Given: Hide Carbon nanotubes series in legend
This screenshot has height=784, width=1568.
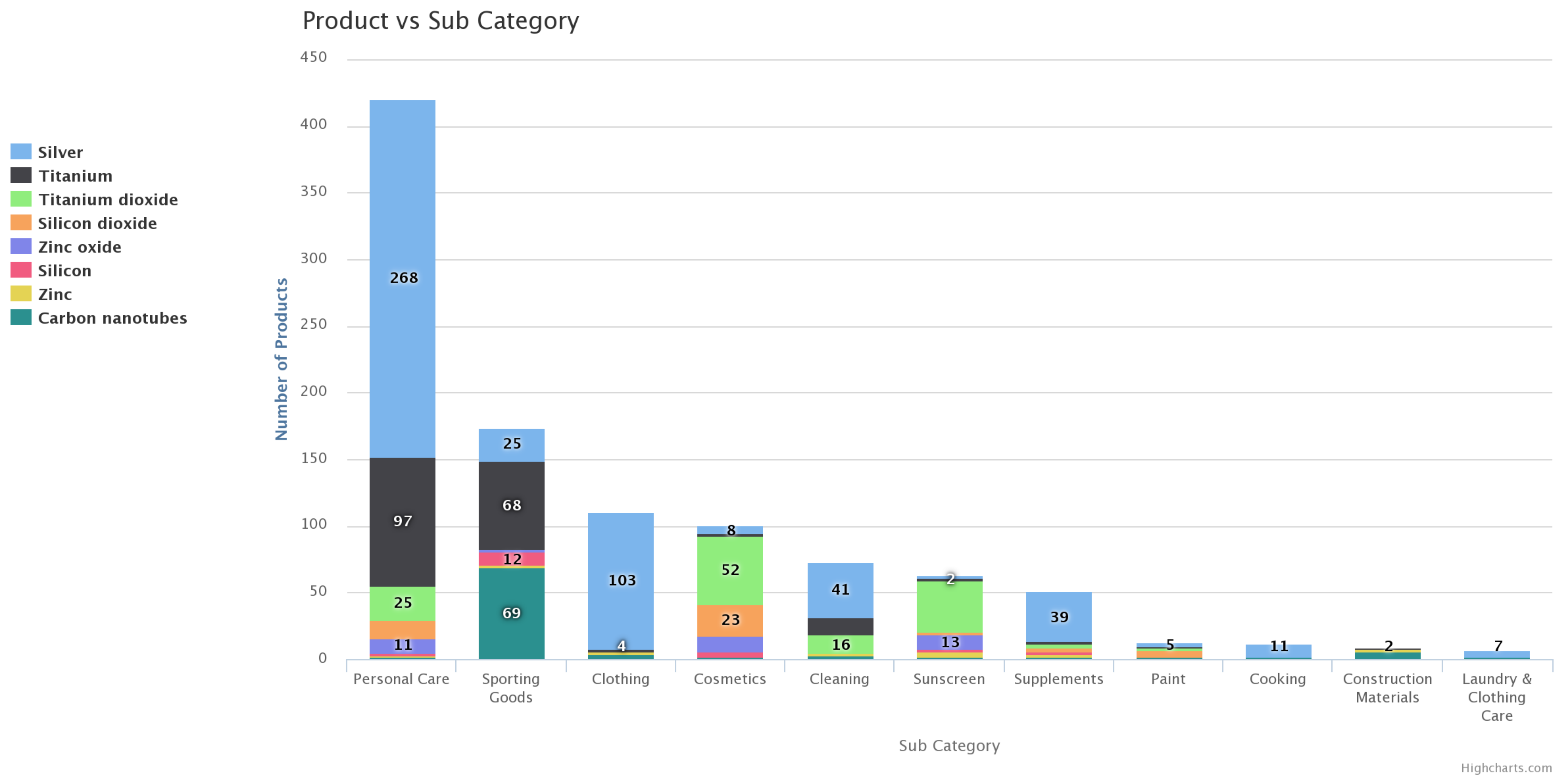Looking at the screenshot, I should [112, 318].
